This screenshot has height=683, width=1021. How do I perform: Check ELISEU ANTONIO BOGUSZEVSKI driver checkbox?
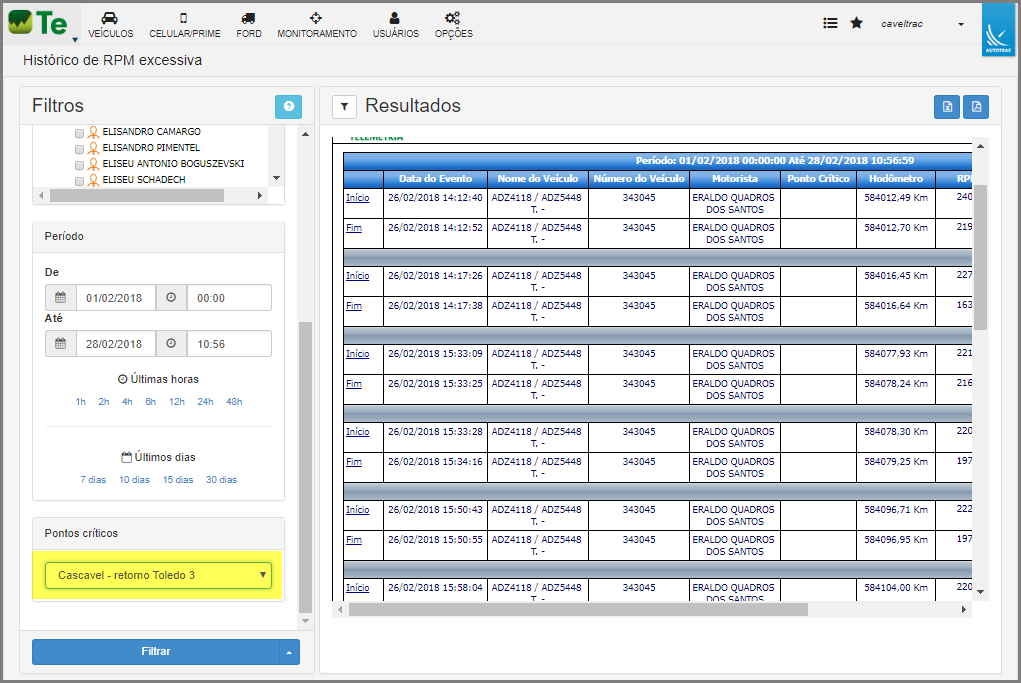coord(79,165)
